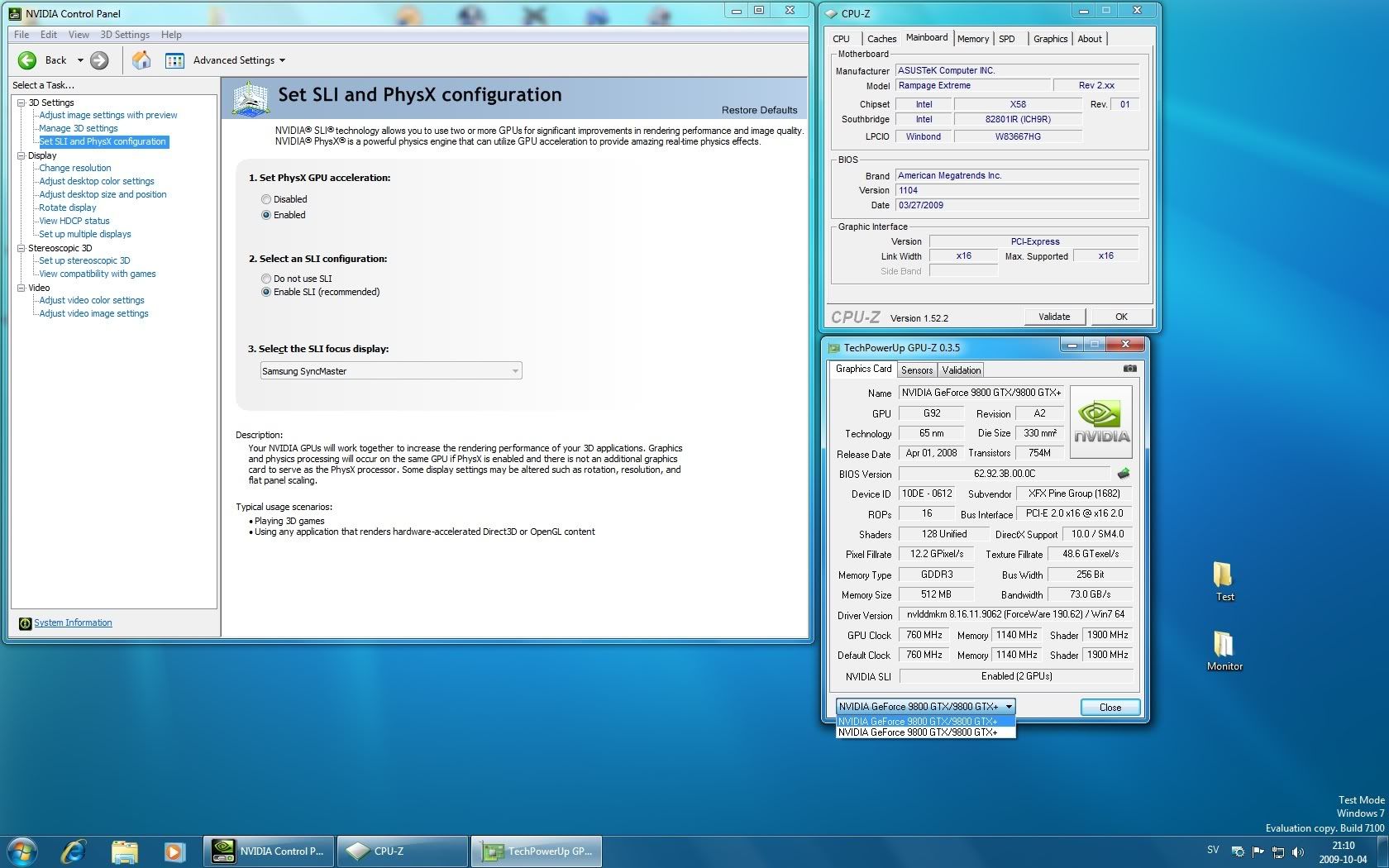The width and height of the screenshot is (1389, 868).
Task: Click the Validate button in CPU-Z
Action: [1054, 317]
